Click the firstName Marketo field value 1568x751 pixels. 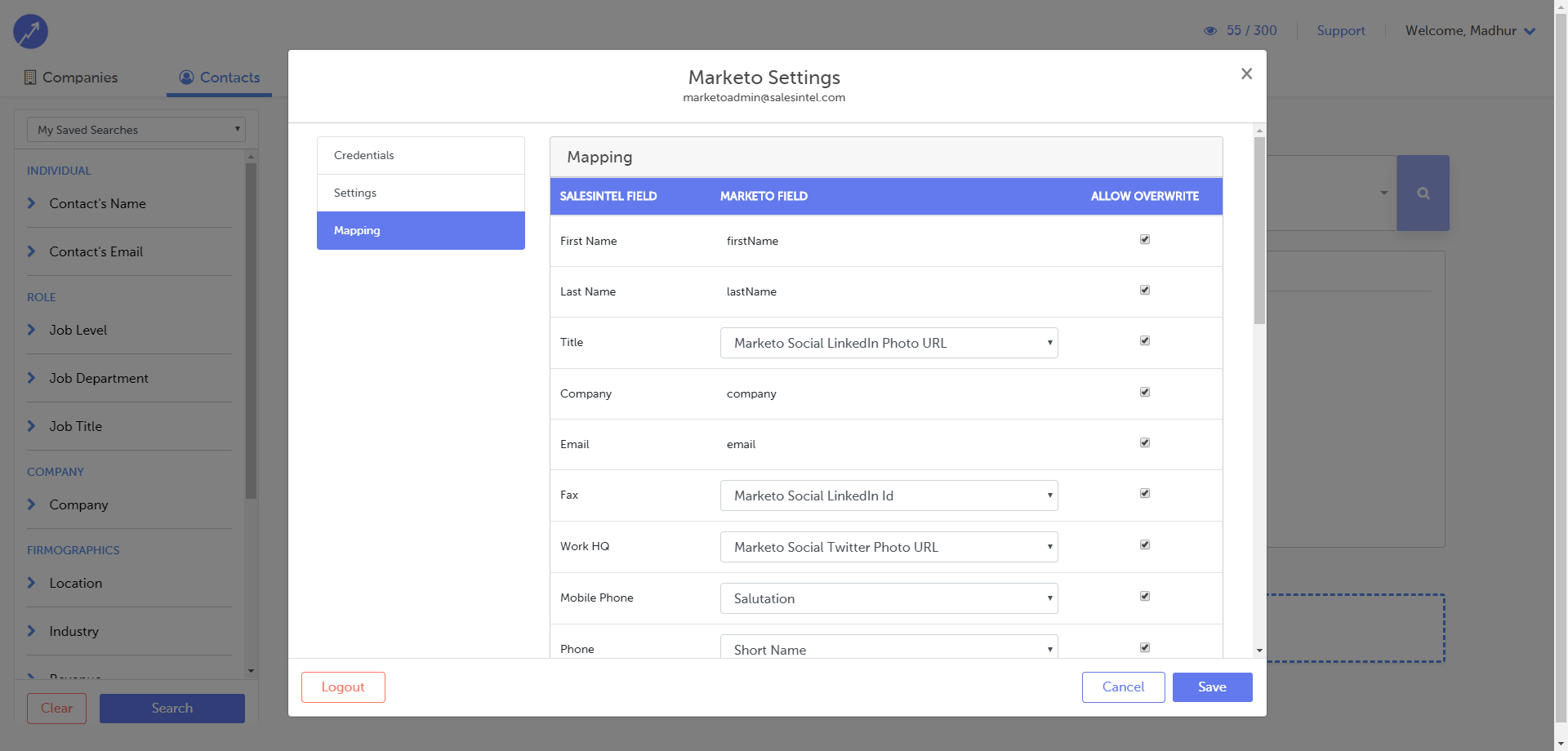(752, 241)
